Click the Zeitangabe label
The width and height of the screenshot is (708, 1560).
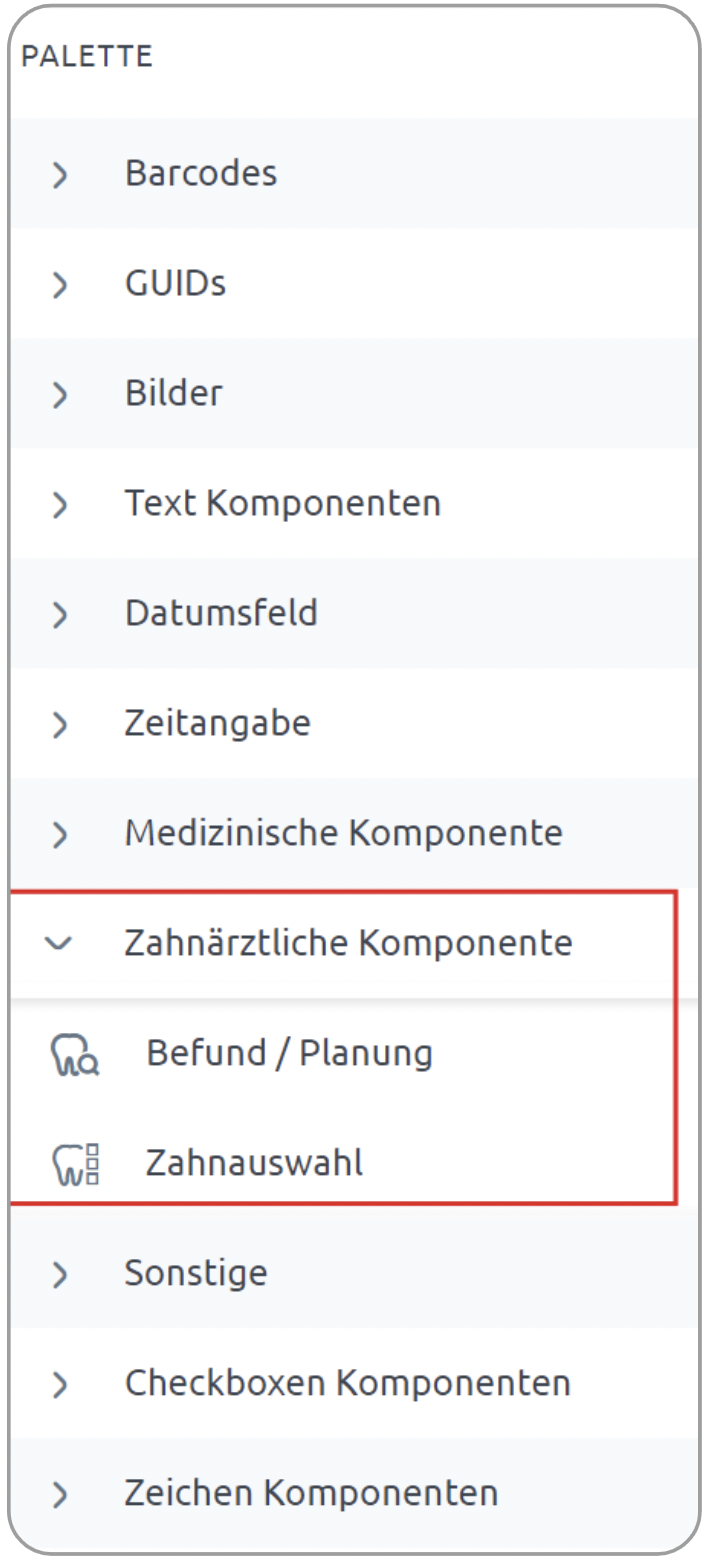click(217, 723)
